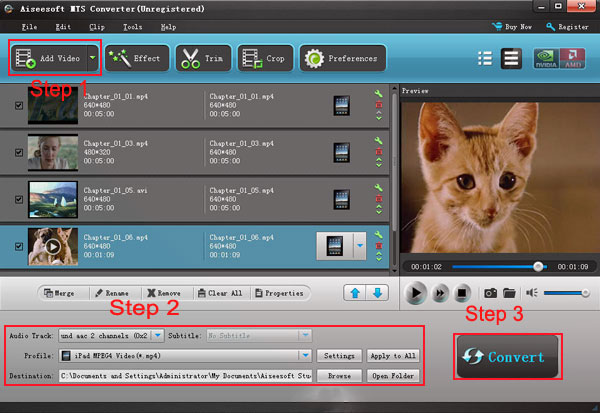Play the preview video

click(x=416, y=293)
